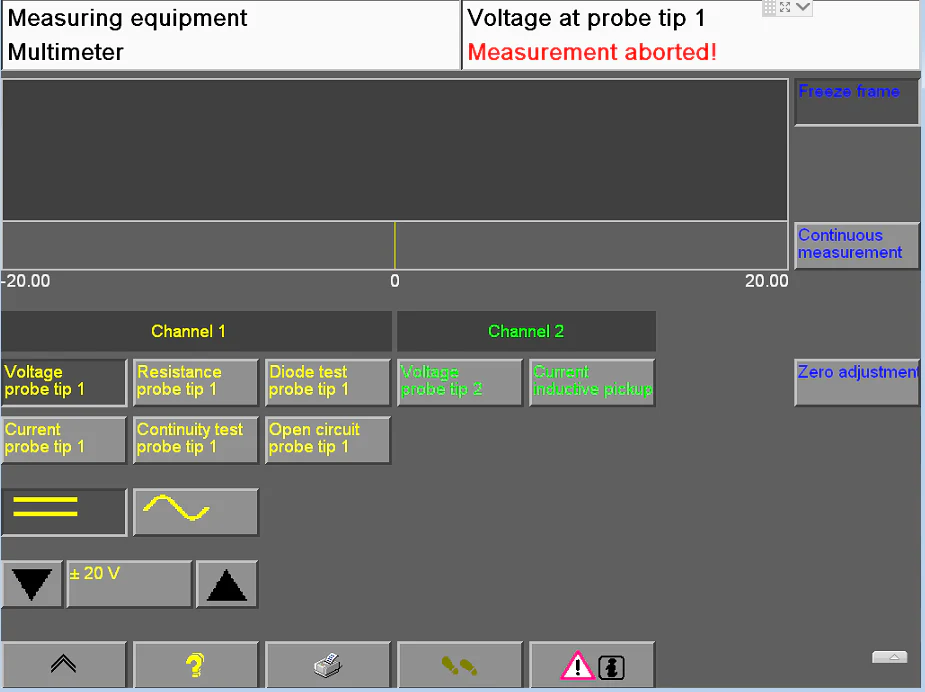Click the yellow zero marker on scale bar

tap(395, 246)
